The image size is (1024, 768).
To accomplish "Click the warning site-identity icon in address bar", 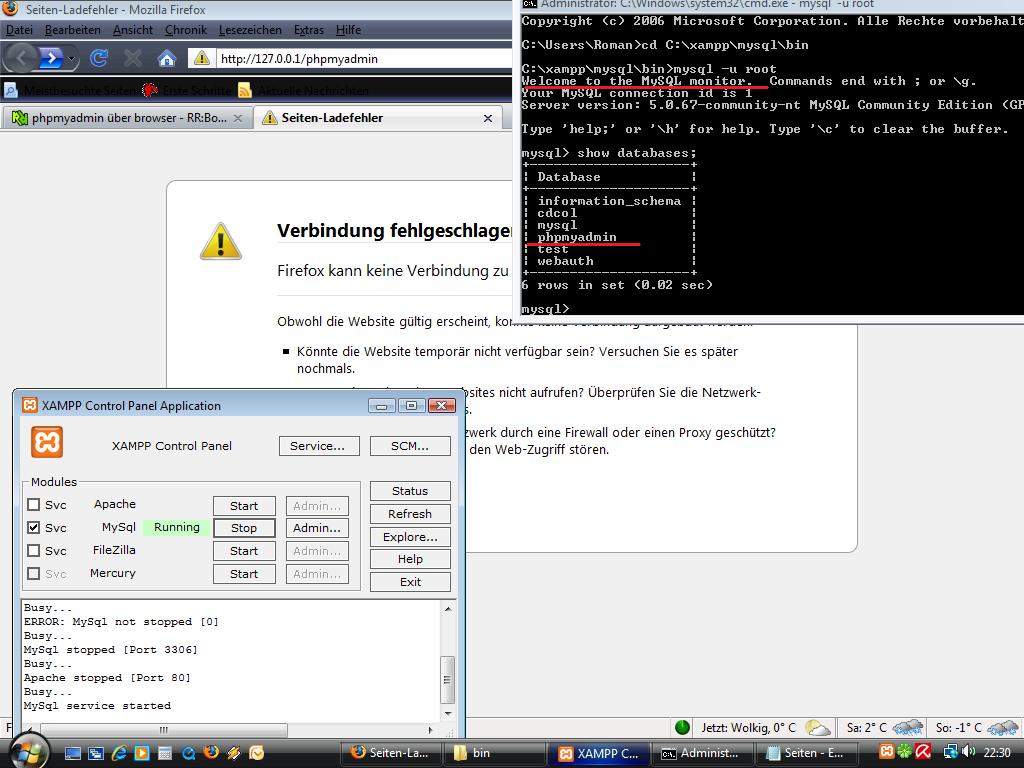I will pos(202,58).
